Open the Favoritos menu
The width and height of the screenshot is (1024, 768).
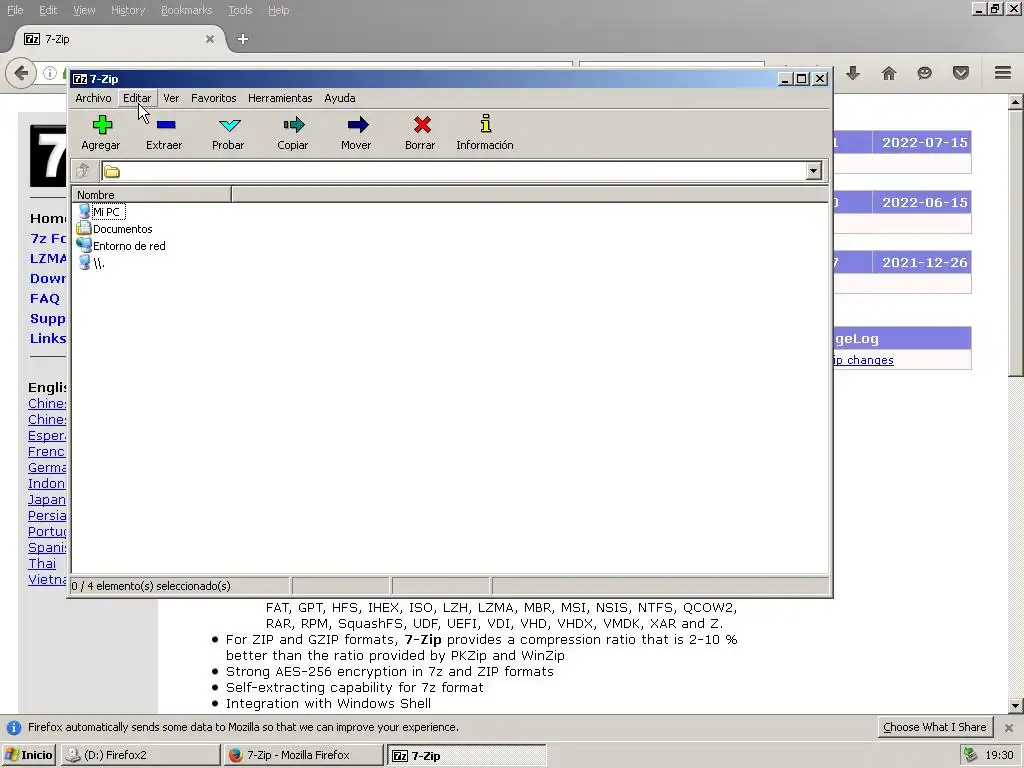[x=214, y=98]
